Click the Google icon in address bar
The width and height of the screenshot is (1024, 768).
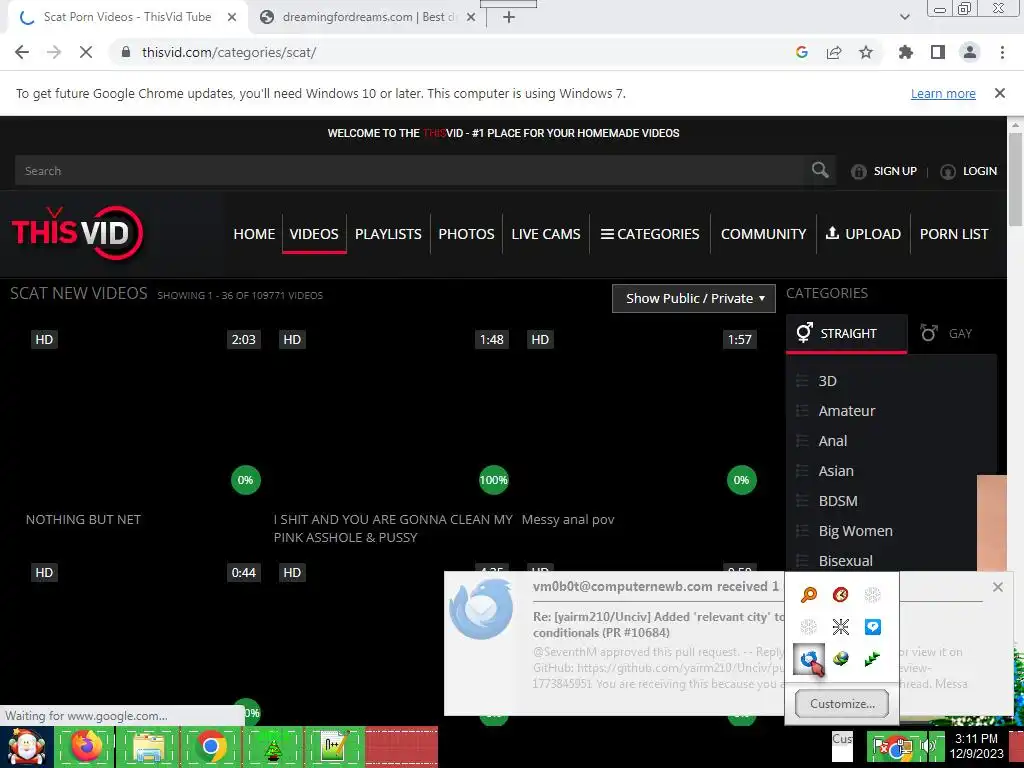click(802, 52)
